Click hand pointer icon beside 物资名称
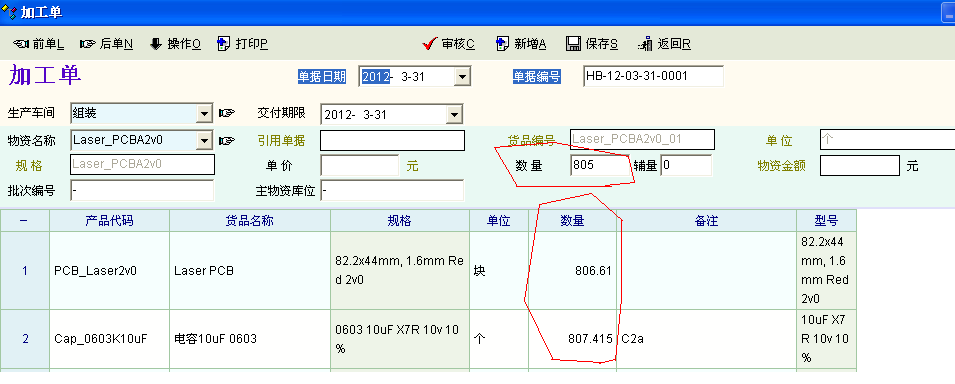The width and height of the screenshot is (955, 384). pos(227,141)
